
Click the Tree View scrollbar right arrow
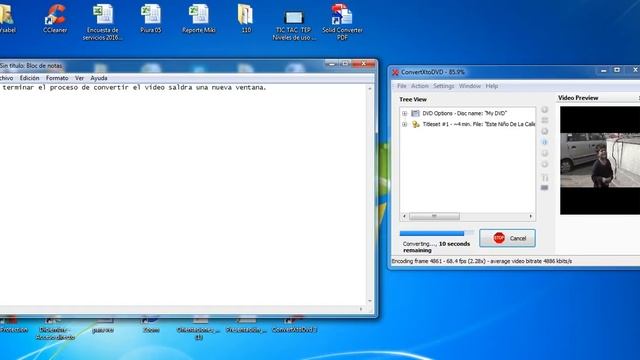(531, 216)
